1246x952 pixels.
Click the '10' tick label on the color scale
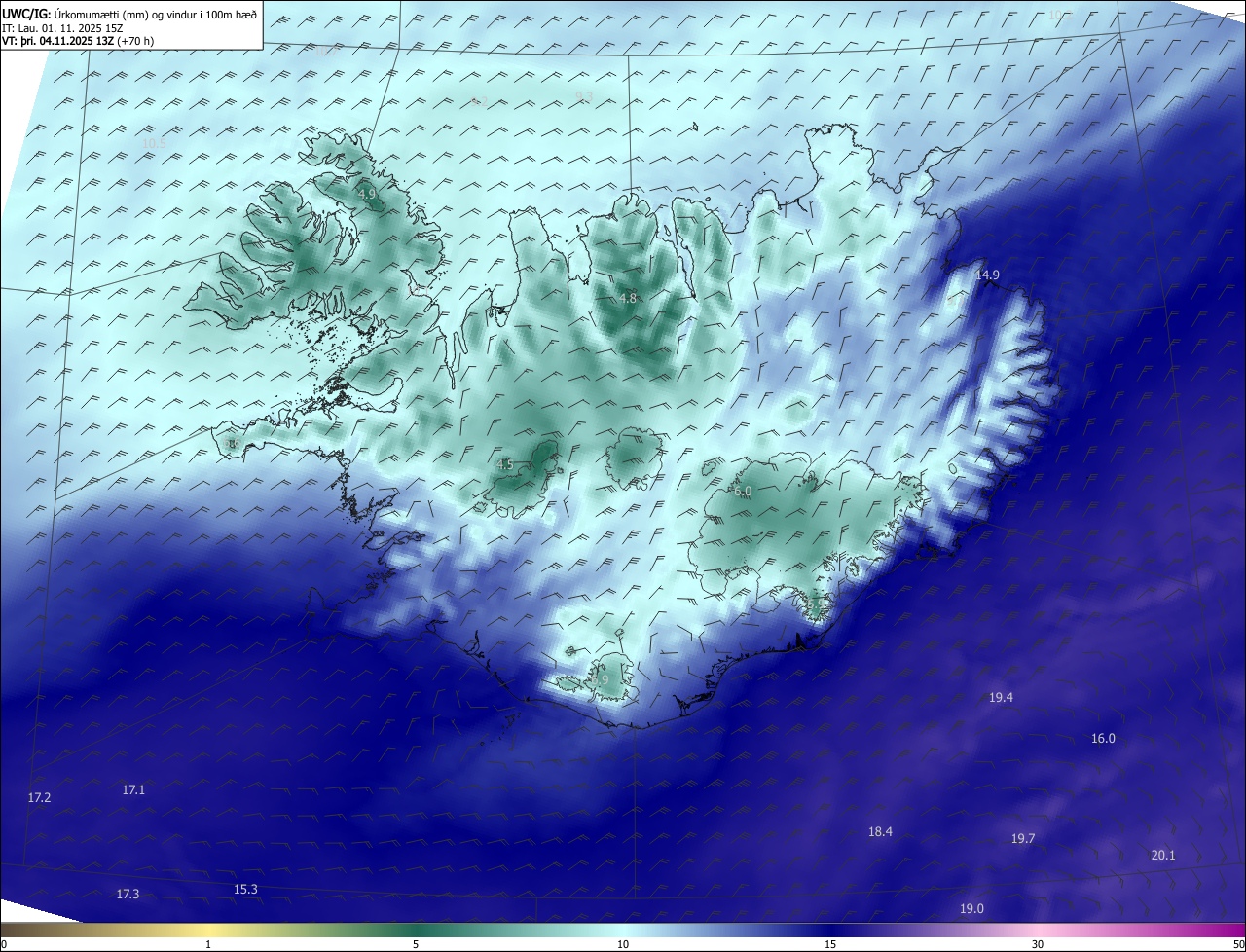[x=623, y=944]
